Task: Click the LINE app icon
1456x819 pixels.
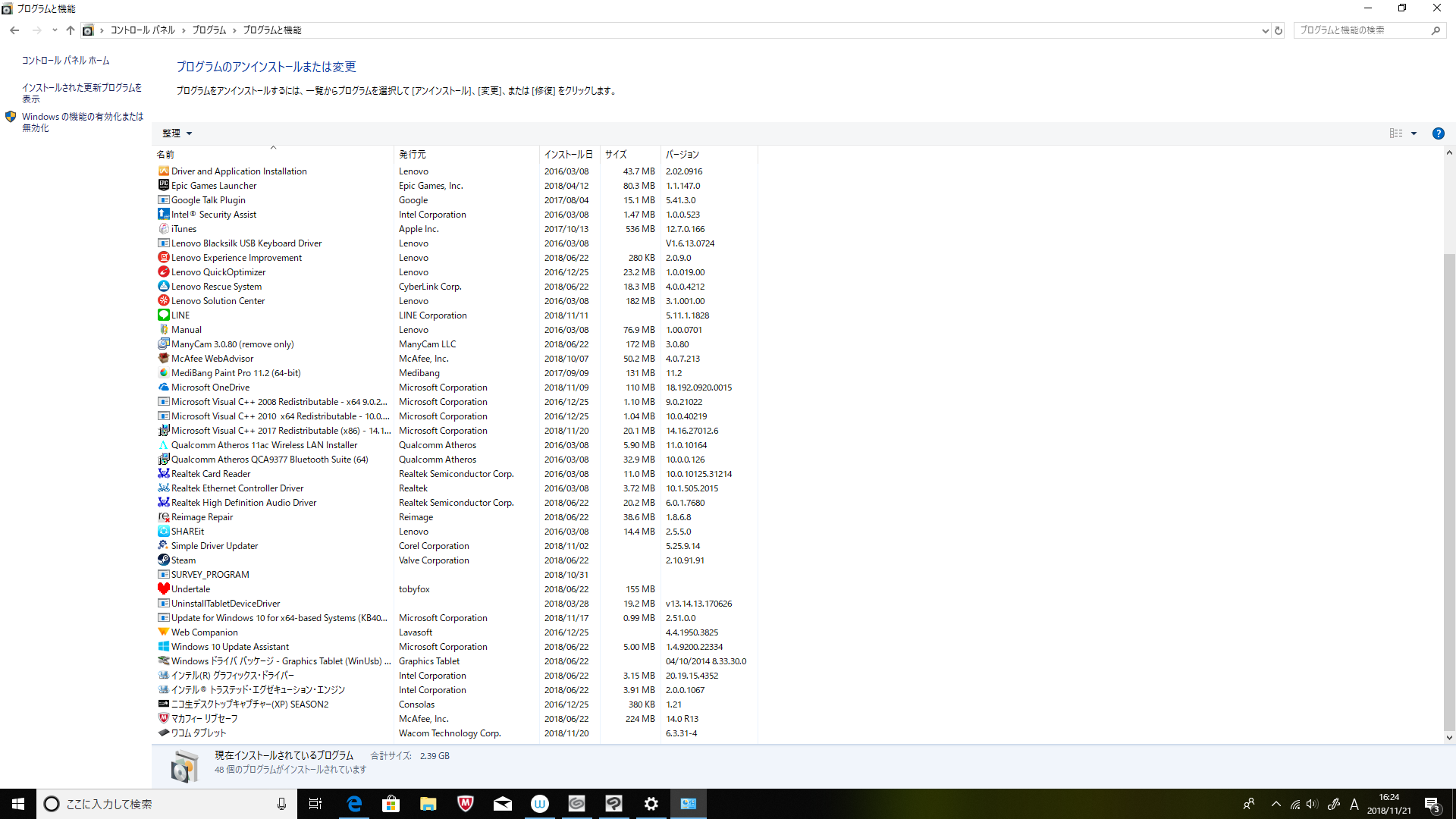Action: pyautogui.click(x=163, y=315)
